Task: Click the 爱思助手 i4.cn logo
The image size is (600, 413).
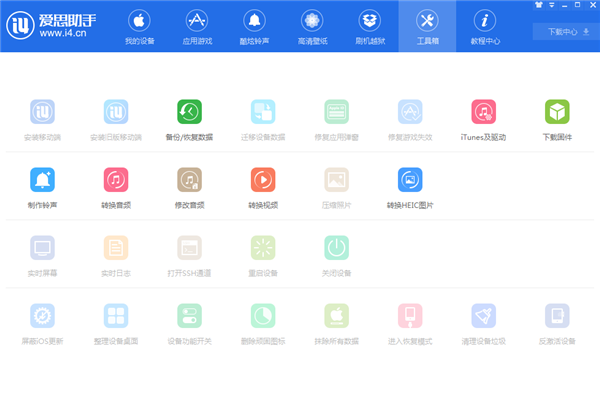Action: pyautogui.click(x=52, y=27)
